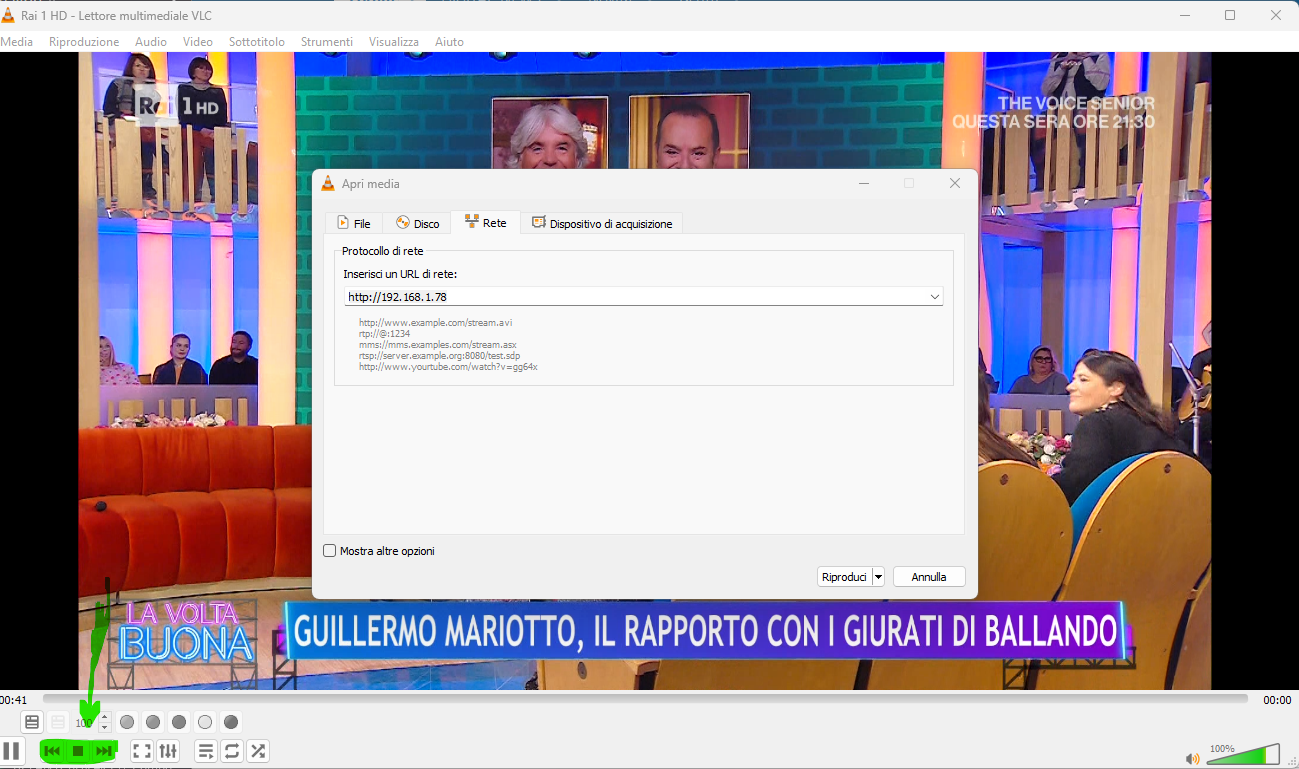Click the Protocollo di rete group label
This screenshot has width=1299, height=769.
(x=382, y=251)
